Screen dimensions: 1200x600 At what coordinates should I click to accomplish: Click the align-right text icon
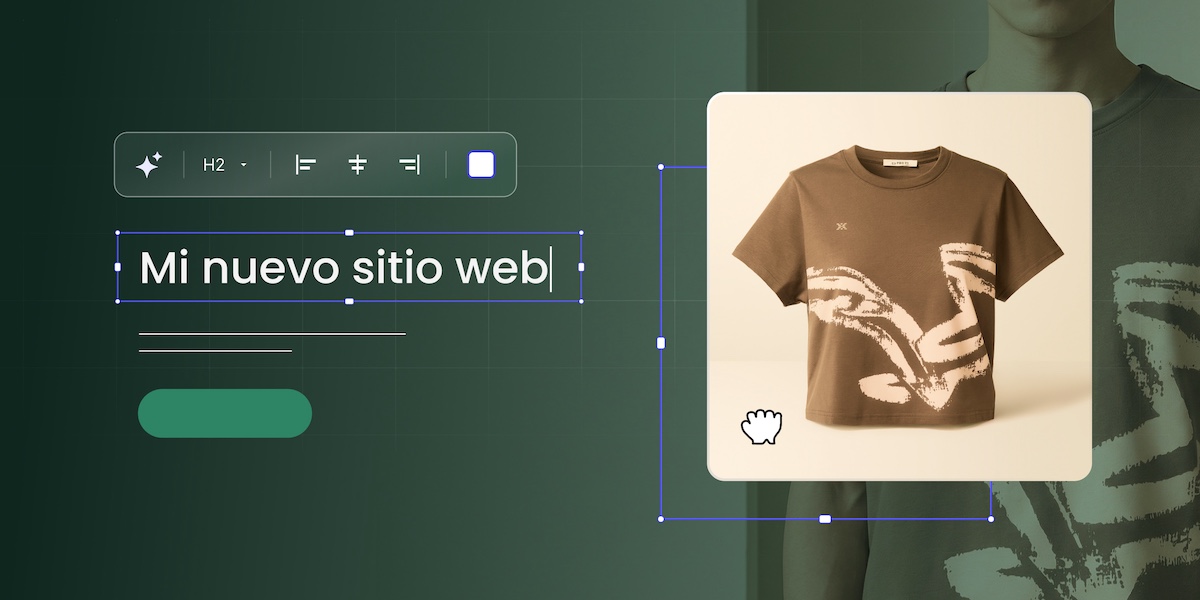tap(409, 163)
